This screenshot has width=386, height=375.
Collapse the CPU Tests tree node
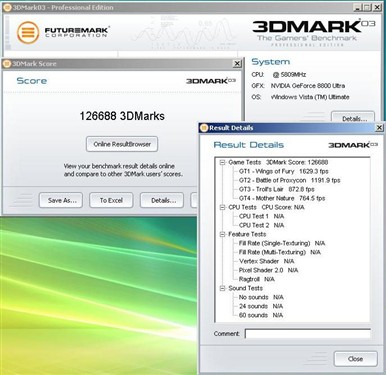coord(222,208)
